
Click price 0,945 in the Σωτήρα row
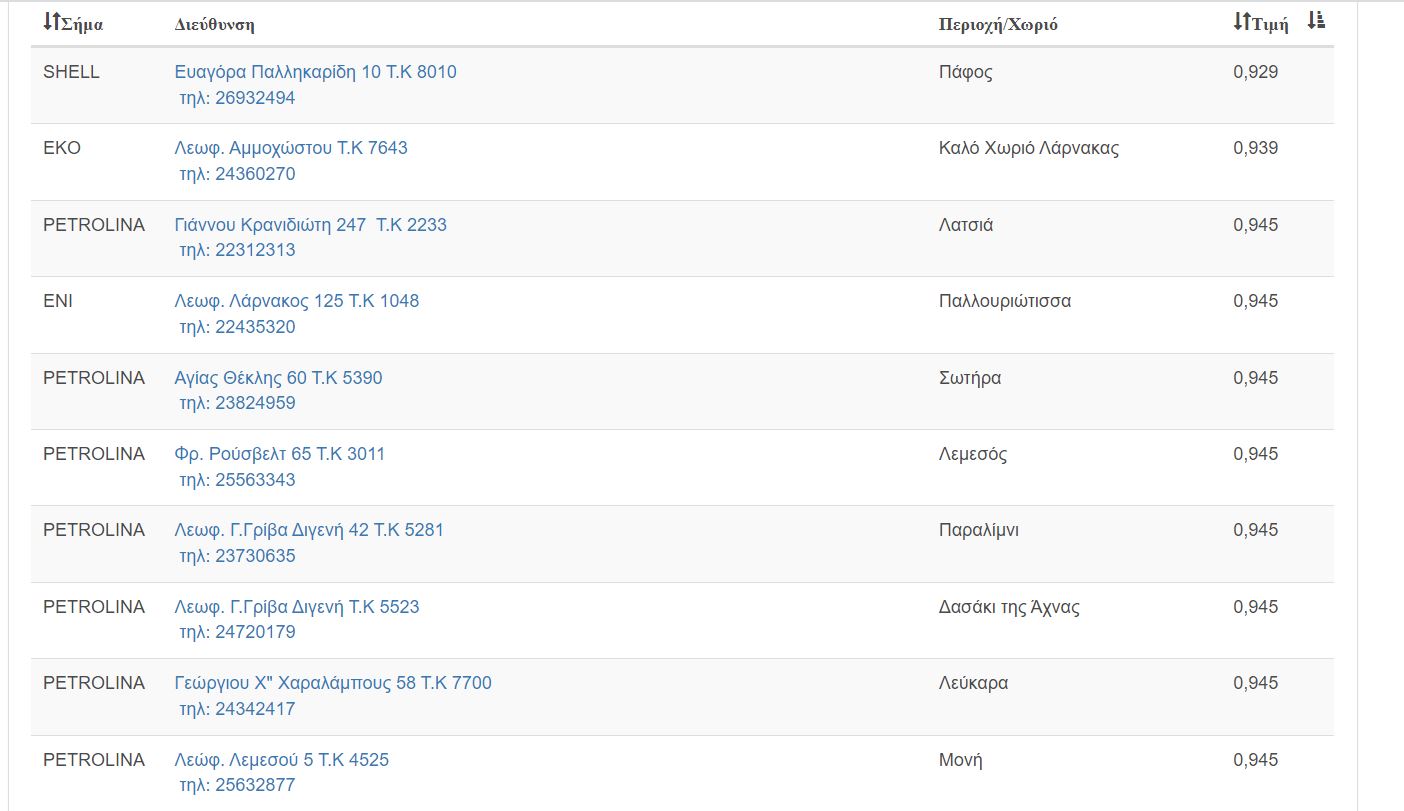(x=1256, y=378)
